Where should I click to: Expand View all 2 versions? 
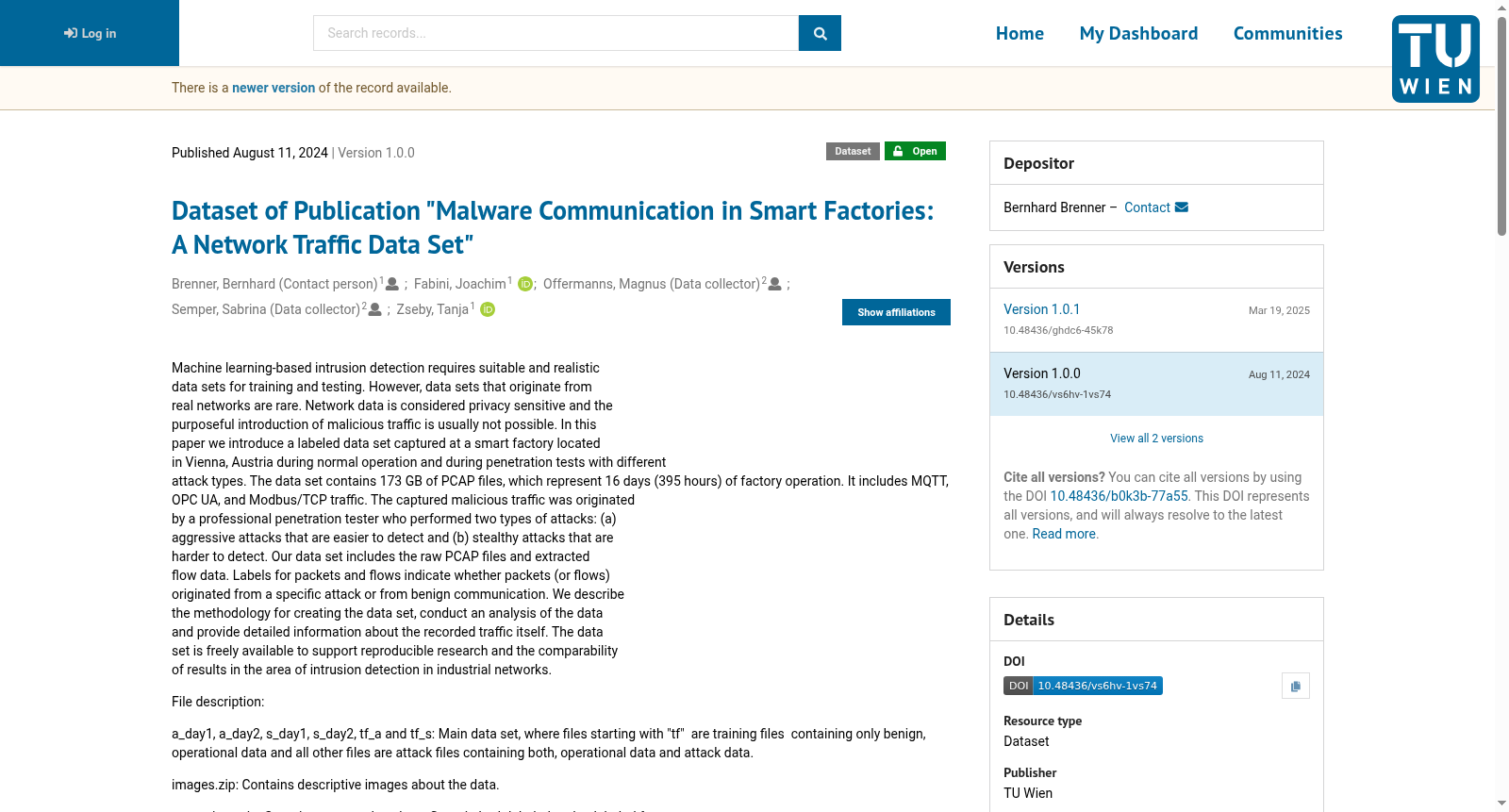(x=1156, y=439)
